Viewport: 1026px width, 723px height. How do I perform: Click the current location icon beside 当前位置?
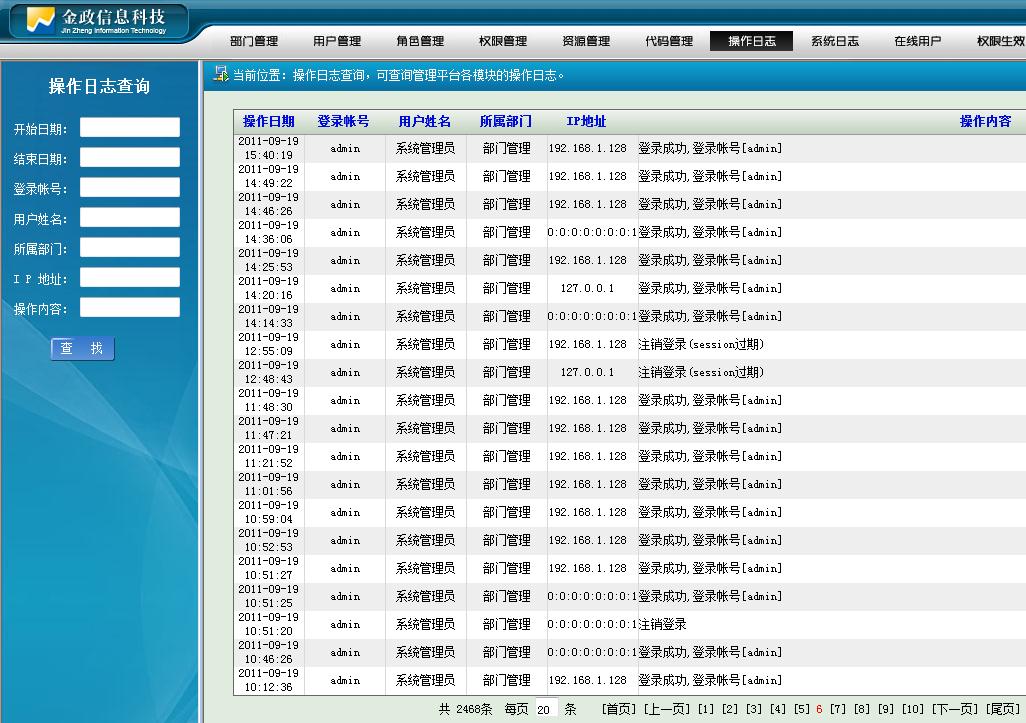click(221, 74)
